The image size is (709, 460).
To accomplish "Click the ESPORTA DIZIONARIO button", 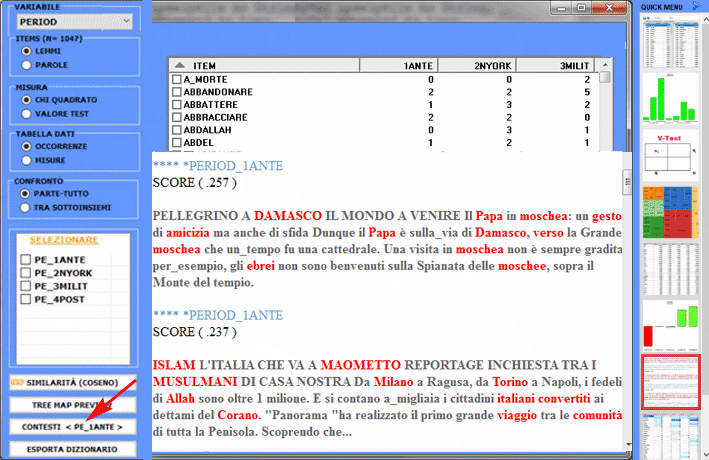I will pos(72,449).
